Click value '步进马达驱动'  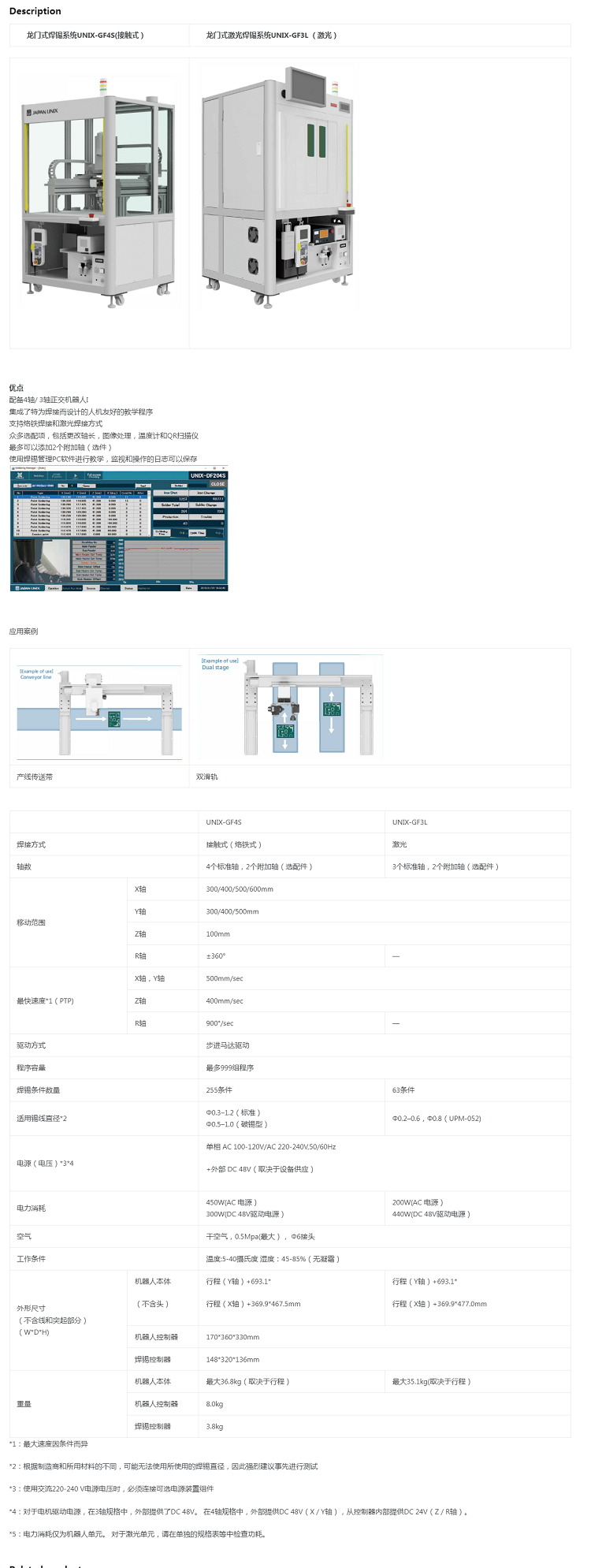click(x=228, y=1045)
